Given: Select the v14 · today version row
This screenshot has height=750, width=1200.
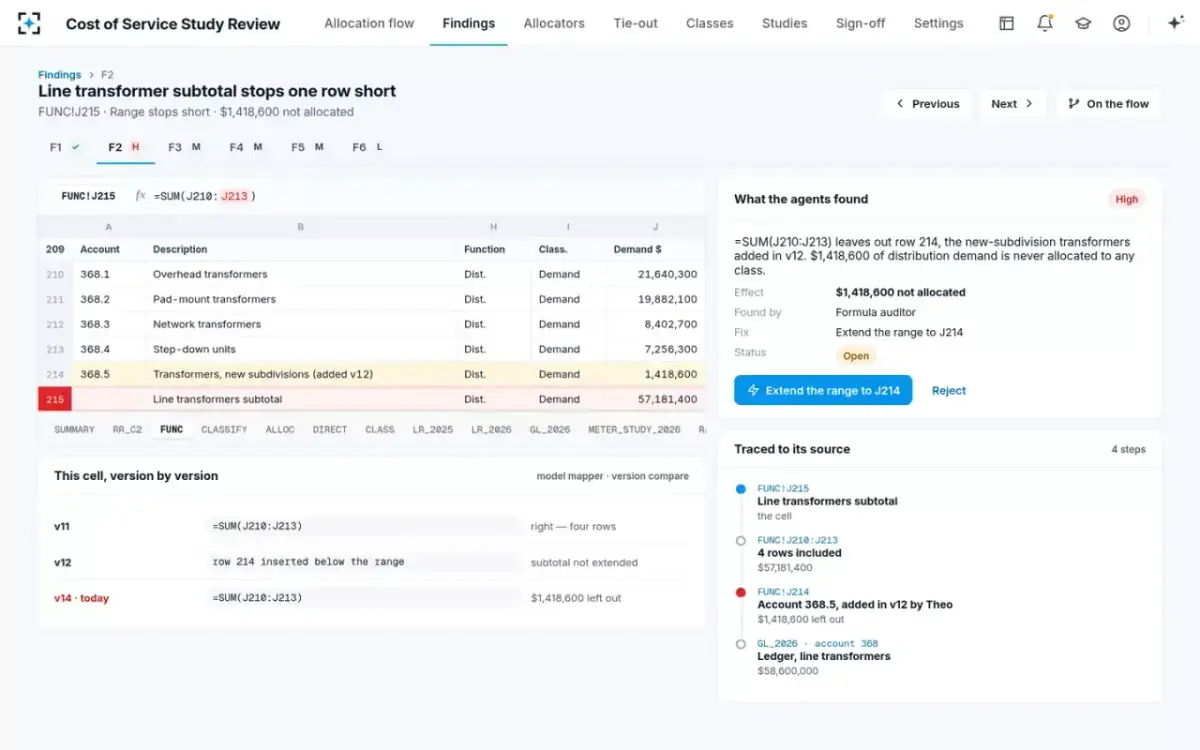Looking at the screenshot, I should coord(371,598).
